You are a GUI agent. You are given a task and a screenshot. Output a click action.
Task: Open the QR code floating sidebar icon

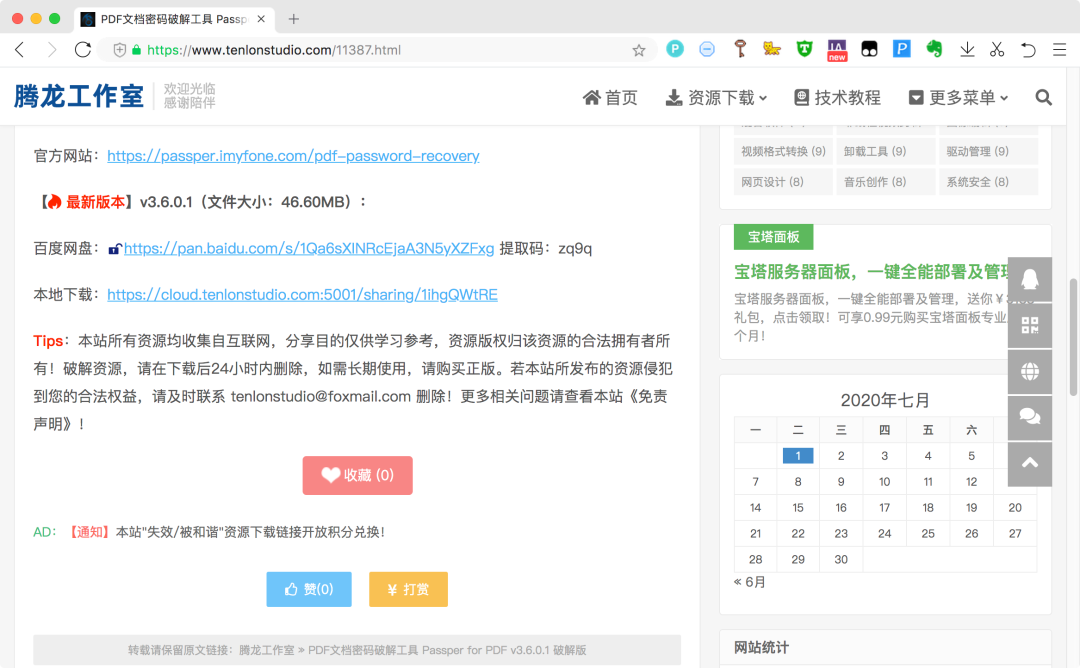pos(1029,325)
